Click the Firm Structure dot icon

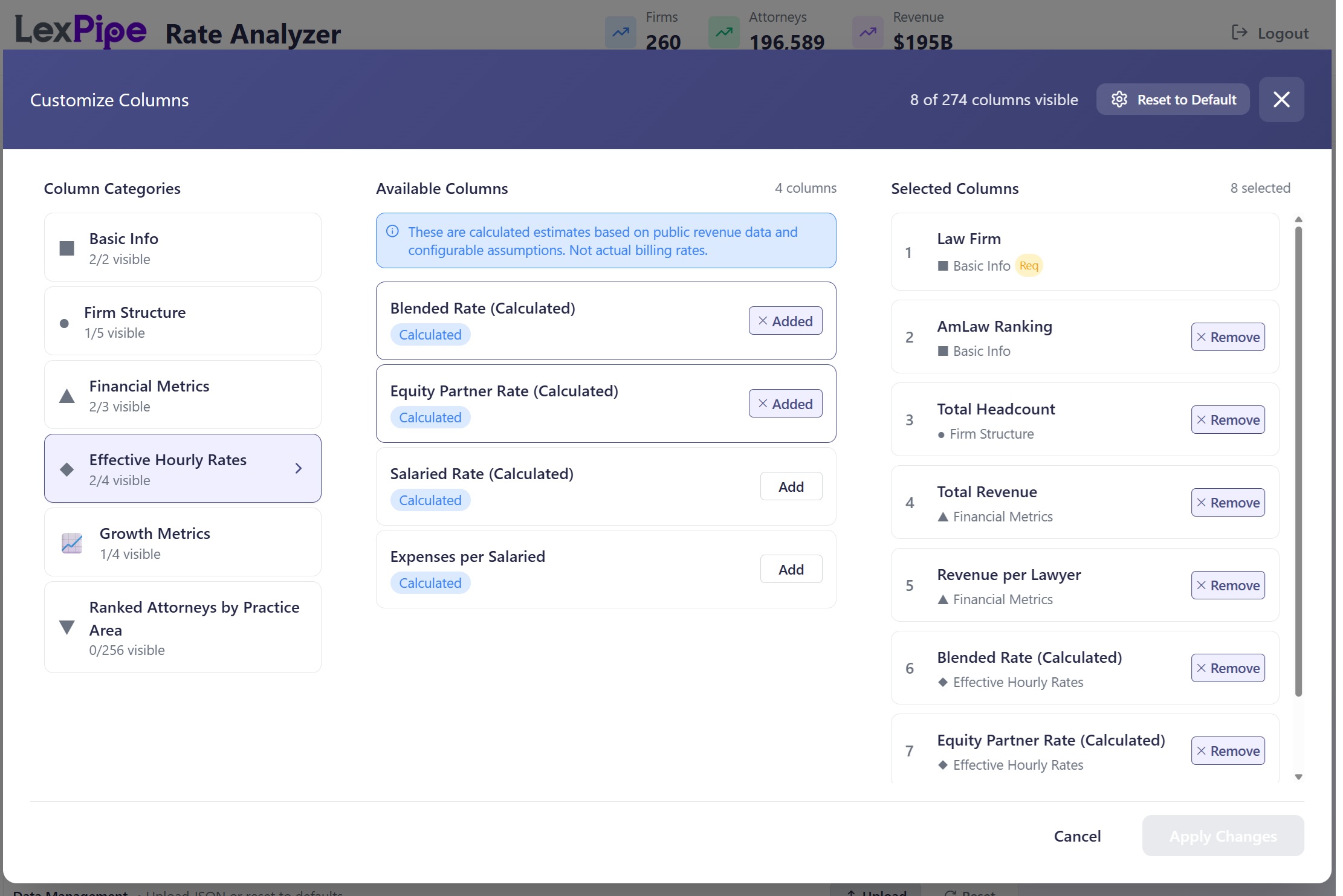click(x=64, y=323)
